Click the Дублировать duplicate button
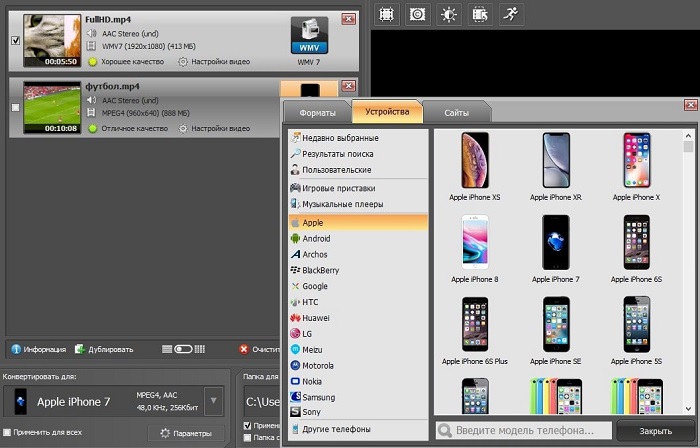Image resolution: width=700 pixels, height=448 pixels. click(x=104, y=349)
